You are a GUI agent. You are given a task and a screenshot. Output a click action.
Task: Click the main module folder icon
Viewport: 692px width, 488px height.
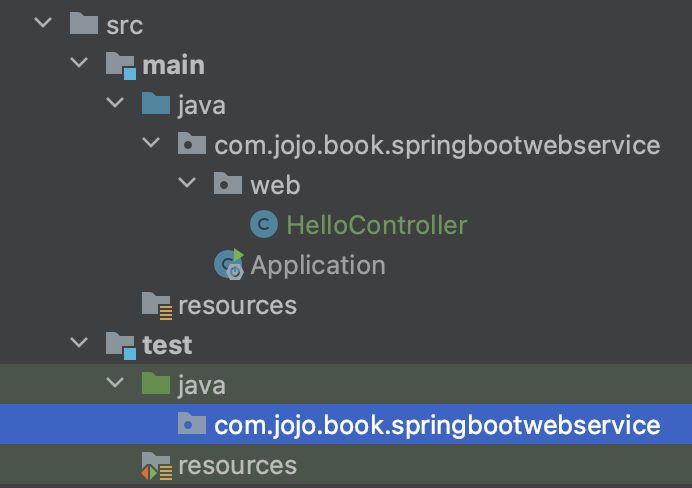[120, 65]
